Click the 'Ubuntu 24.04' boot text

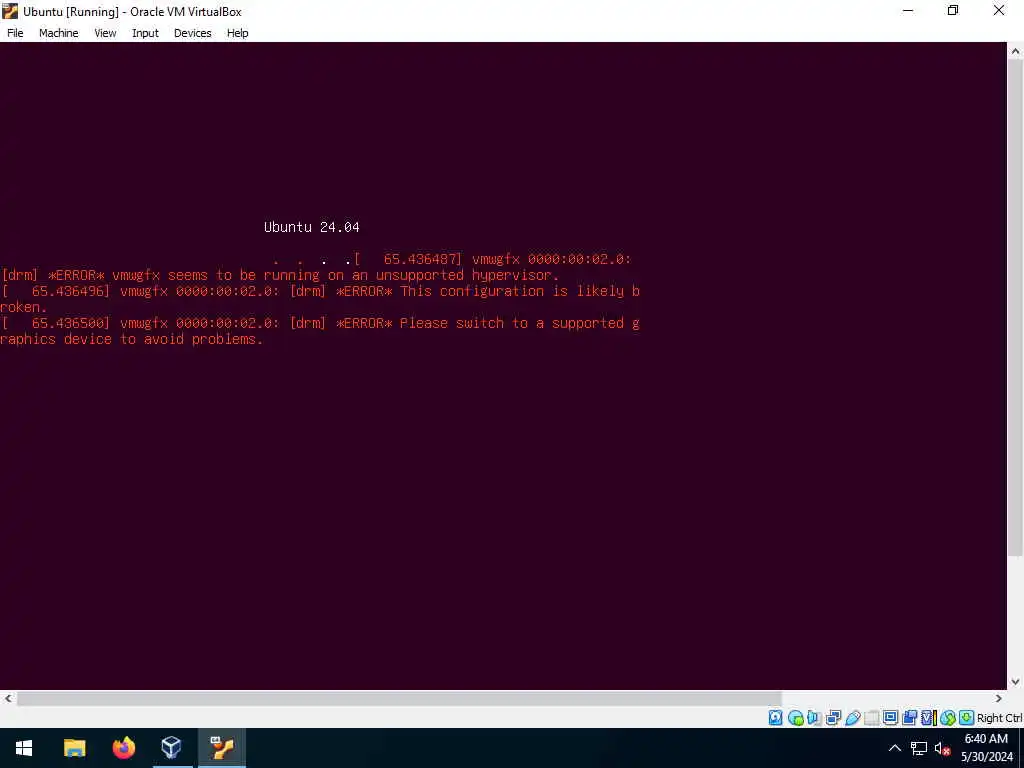coord(312,227)
